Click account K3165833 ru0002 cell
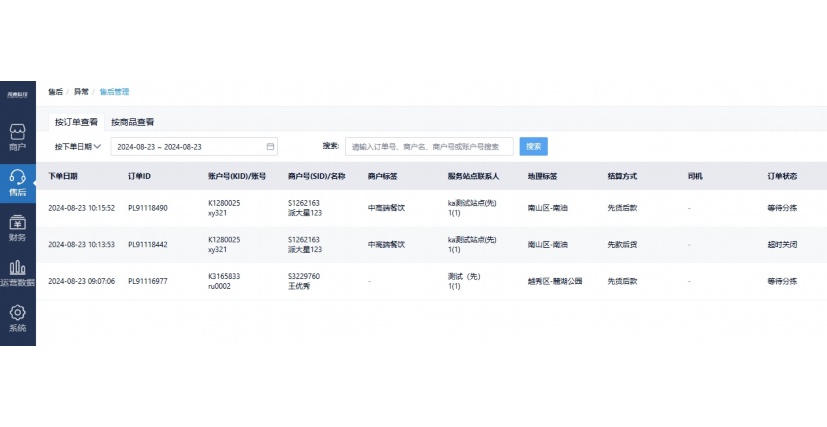 (x=224, y=282)
